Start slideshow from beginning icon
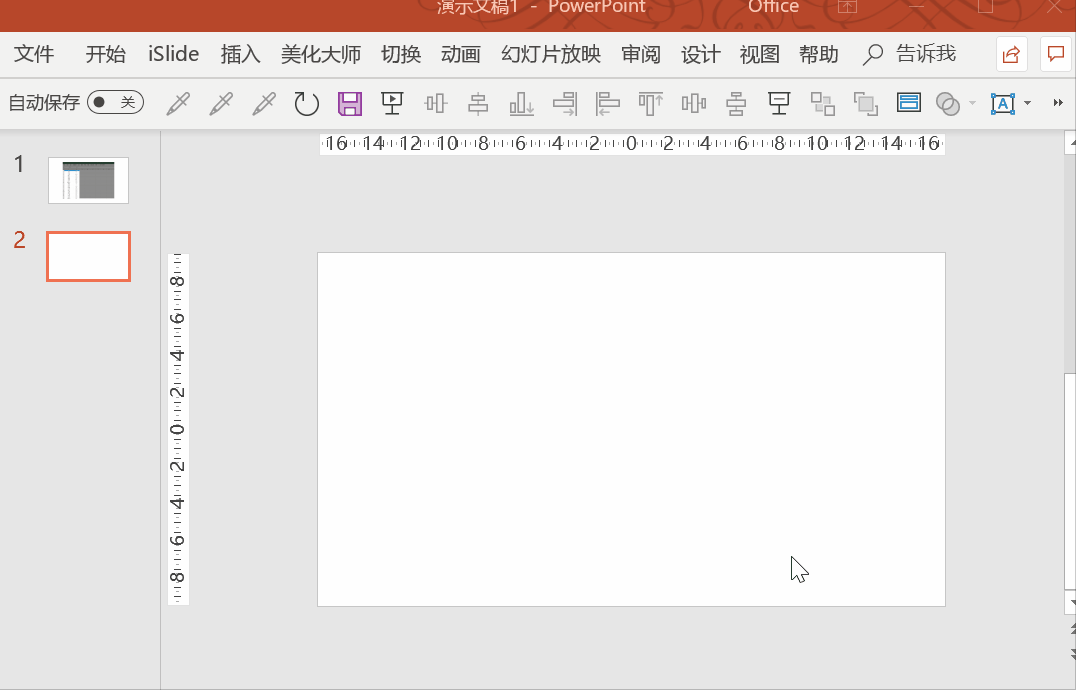This screenshot has height=690, width=1076. 392,104
